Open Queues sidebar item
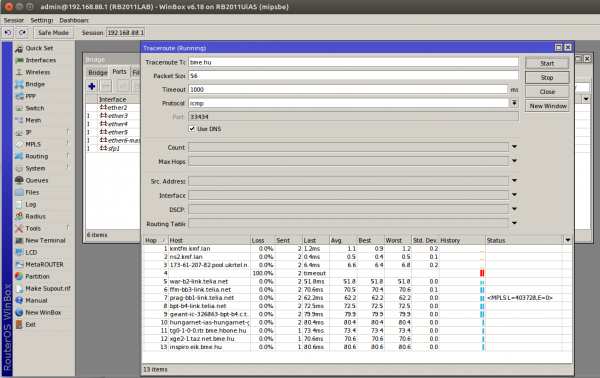 [x=37, y=180]
